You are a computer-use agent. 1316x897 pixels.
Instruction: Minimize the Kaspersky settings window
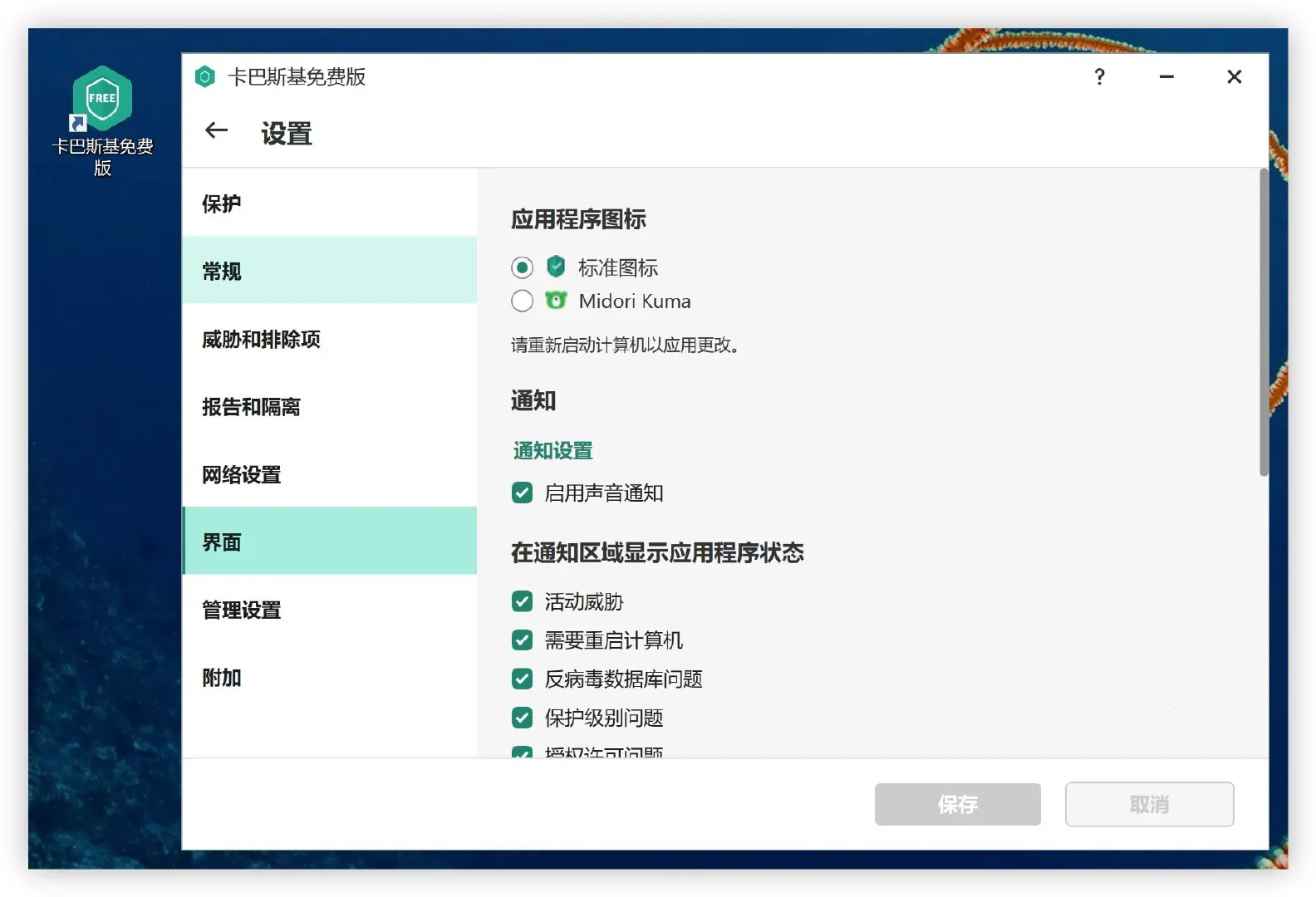(1166, 77)
